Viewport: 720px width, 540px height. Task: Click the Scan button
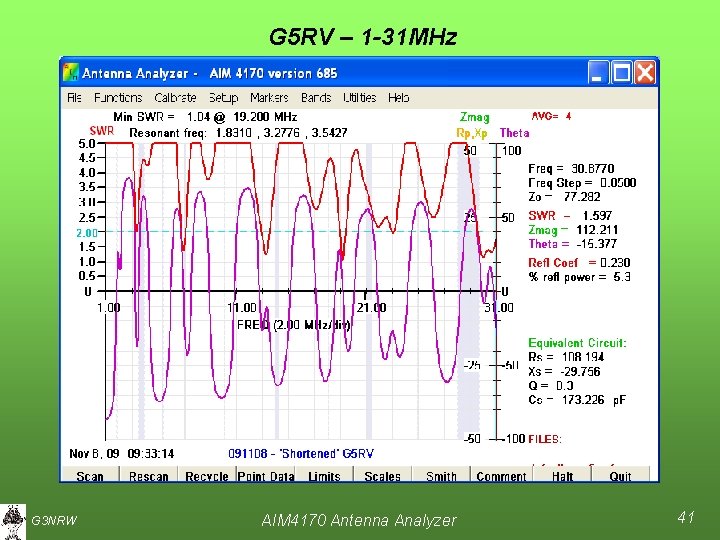(90, 476)
